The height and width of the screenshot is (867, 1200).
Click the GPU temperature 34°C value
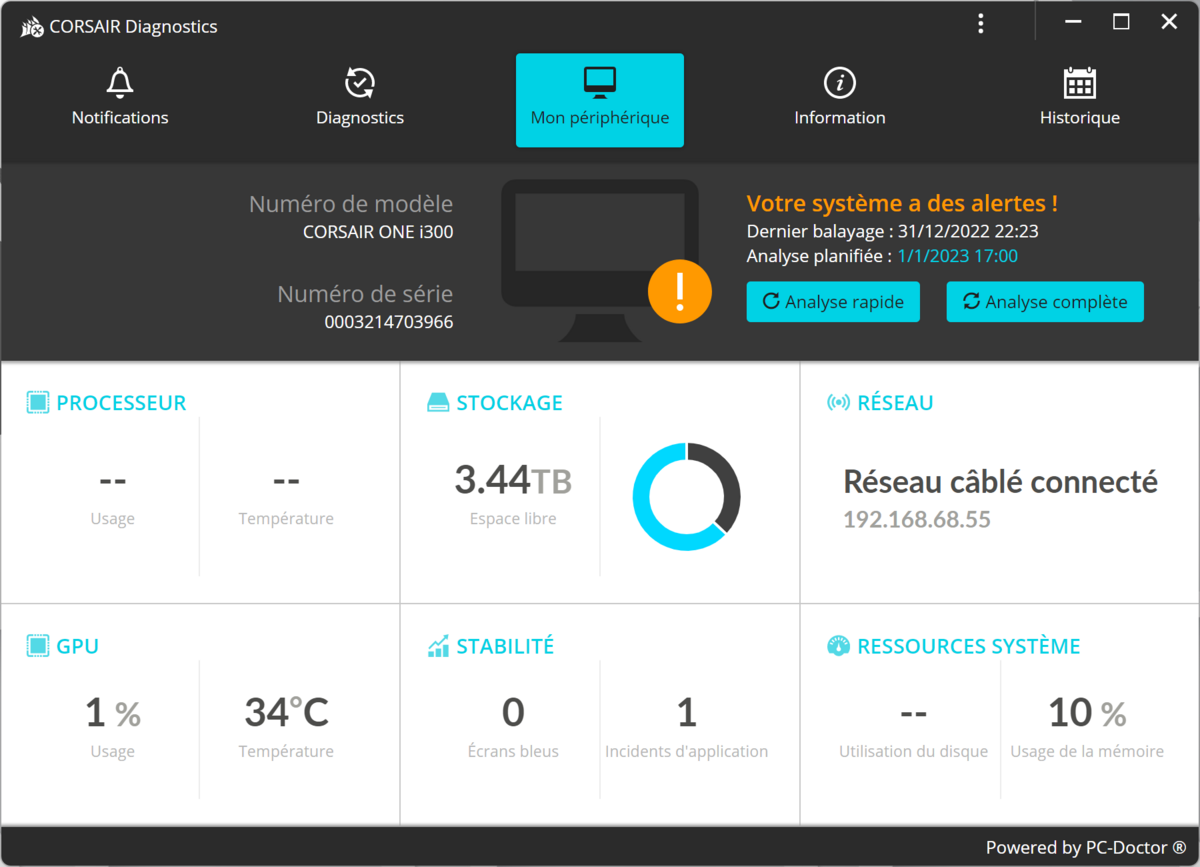tap(286, 713)
